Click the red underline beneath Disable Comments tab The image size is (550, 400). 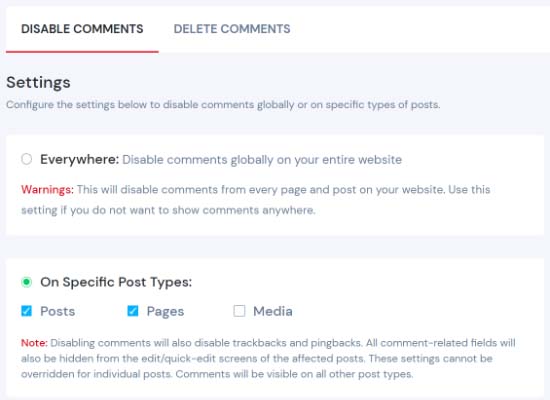click(82, 52)
